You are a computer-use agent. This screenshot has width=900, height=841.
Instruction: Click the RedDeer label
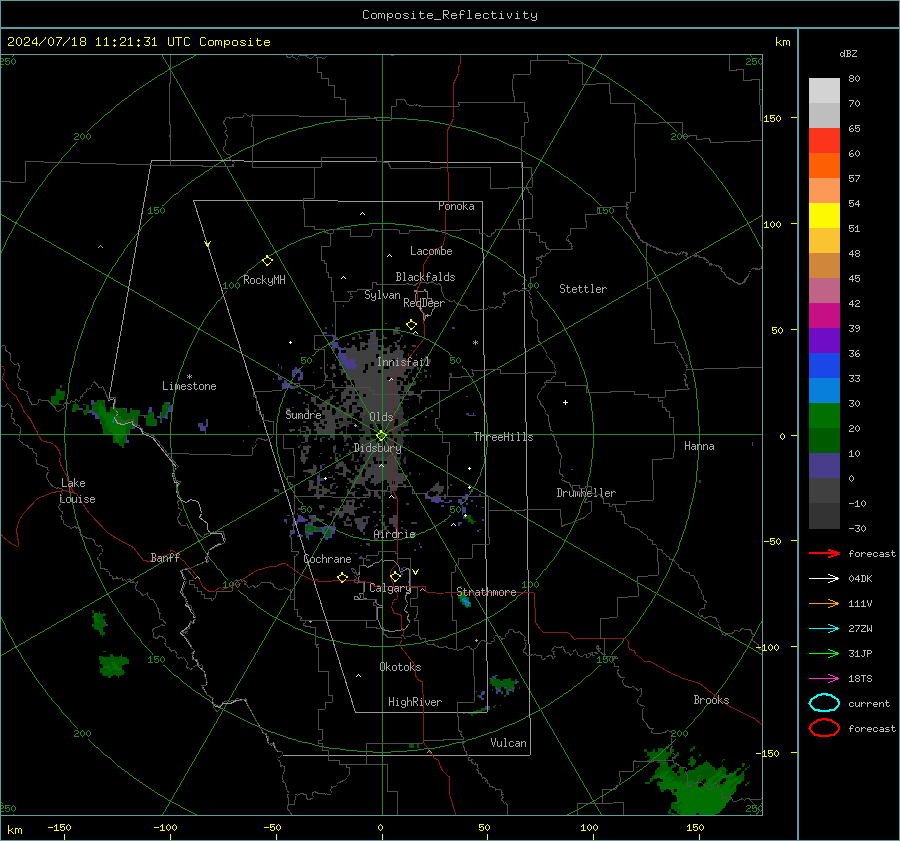tap(424, 303)
